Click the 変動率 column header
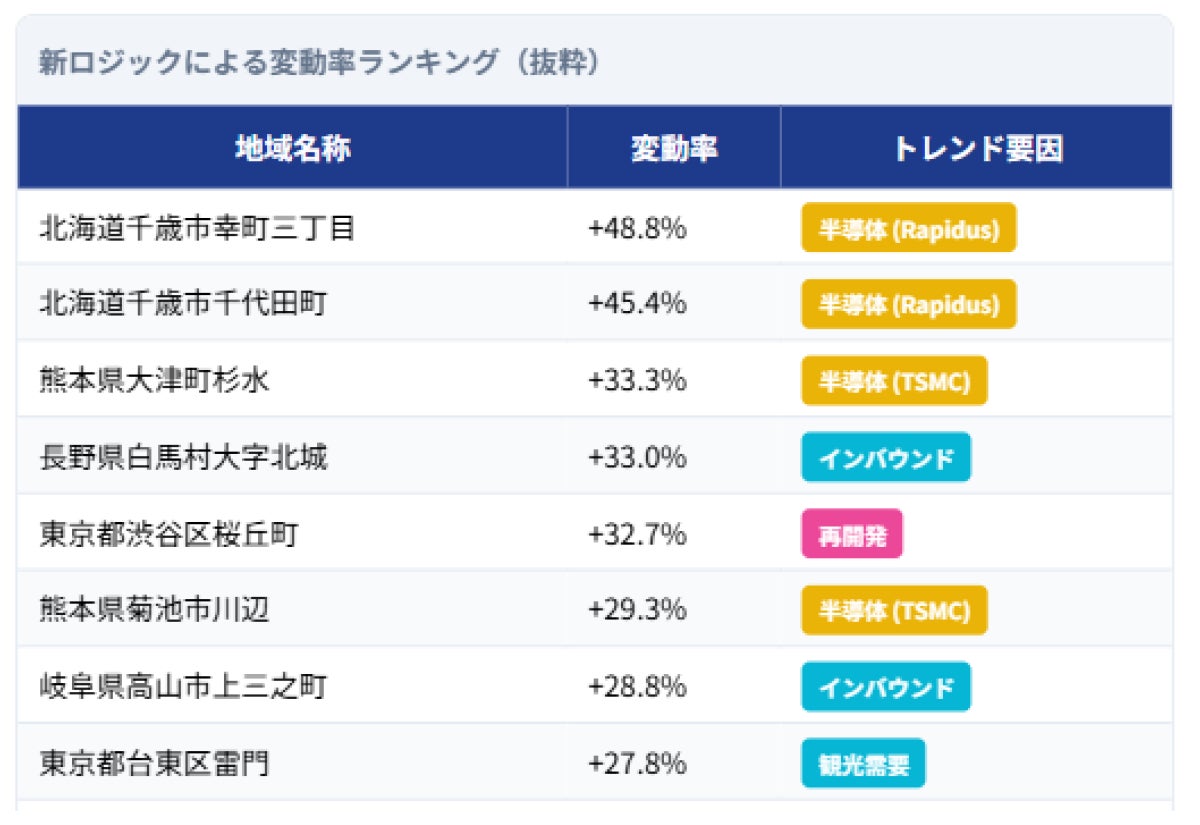Image resolution: width=1200 pixels, height=825 pixels. click(673, 149)
